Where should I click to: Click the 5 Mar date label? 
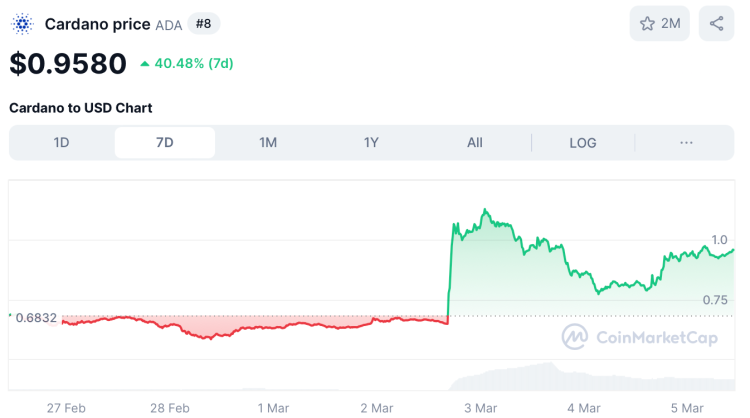(x=687, y=408)
